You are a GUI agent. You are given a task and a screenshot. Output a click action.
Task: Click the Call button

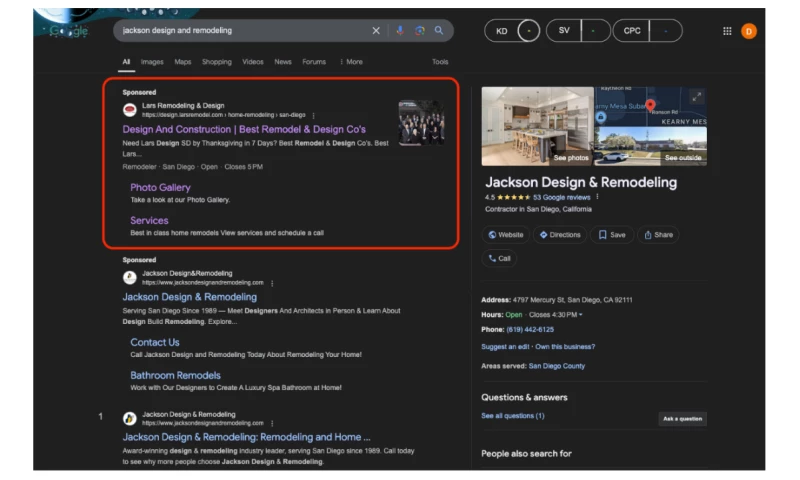pyautogui.click(x=499, y=259)
